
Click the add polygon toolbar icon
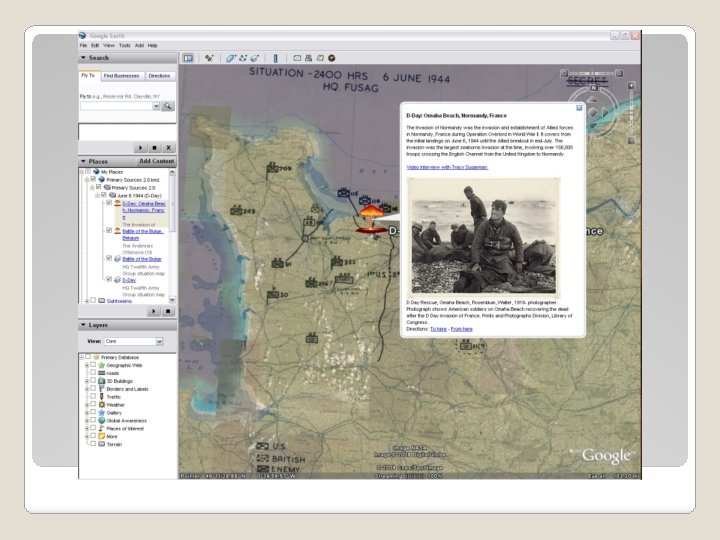tap(231, 58)
